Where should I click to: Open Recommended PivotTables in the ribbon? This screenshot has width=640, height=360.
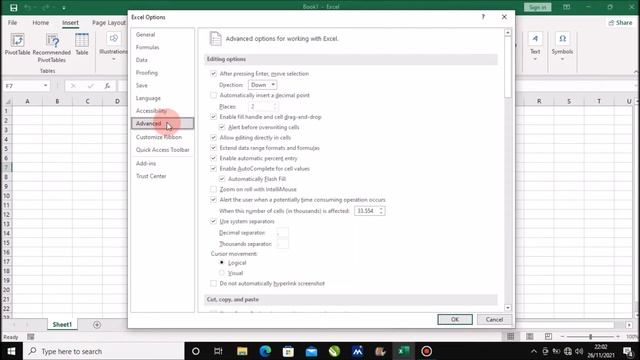[x=52, y=48]
